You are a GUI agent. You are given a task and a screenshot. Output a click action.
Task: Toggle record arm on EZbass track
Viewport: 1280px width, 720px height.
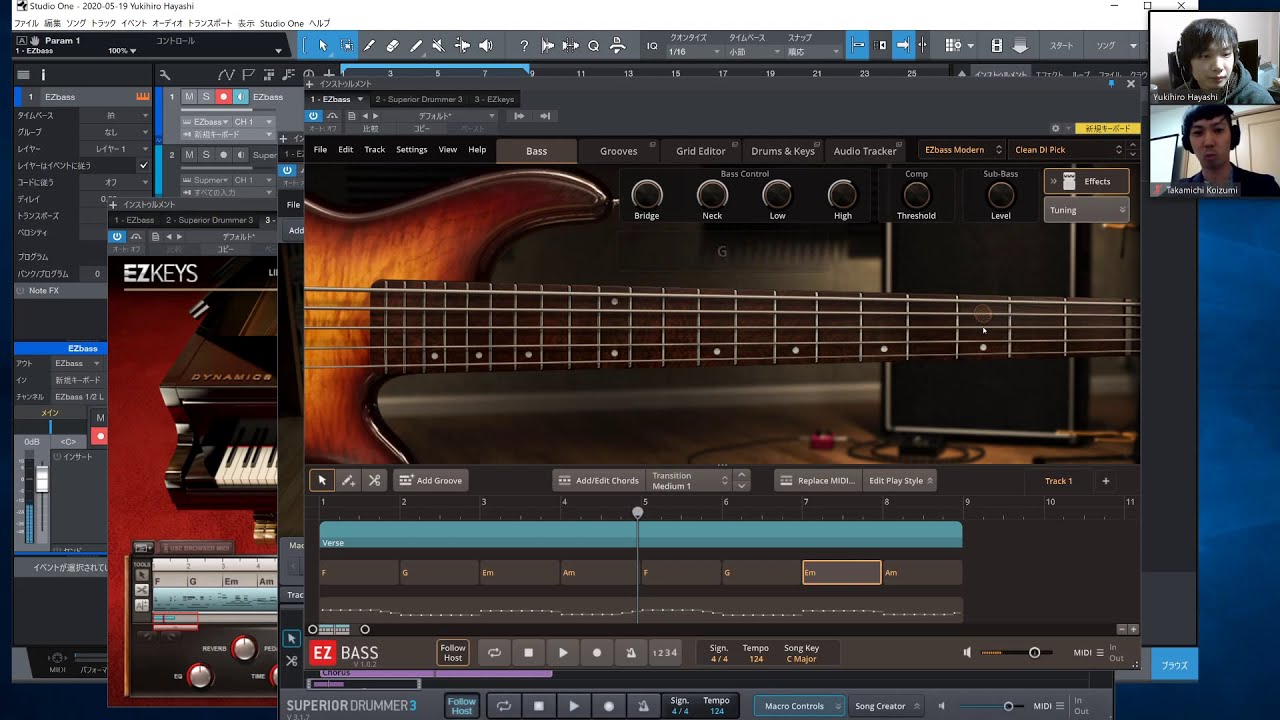[x=223, y=97]
